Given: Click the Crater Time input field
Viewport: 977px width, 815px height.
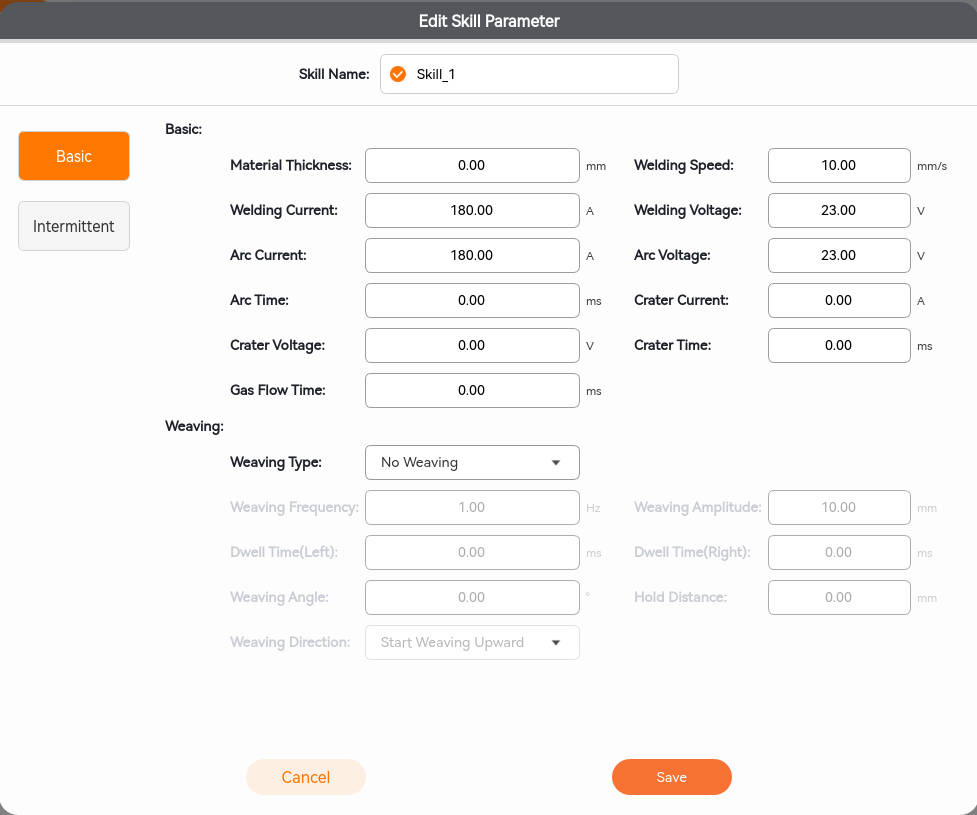Looking at the screenshot, I should click(838, 345).
